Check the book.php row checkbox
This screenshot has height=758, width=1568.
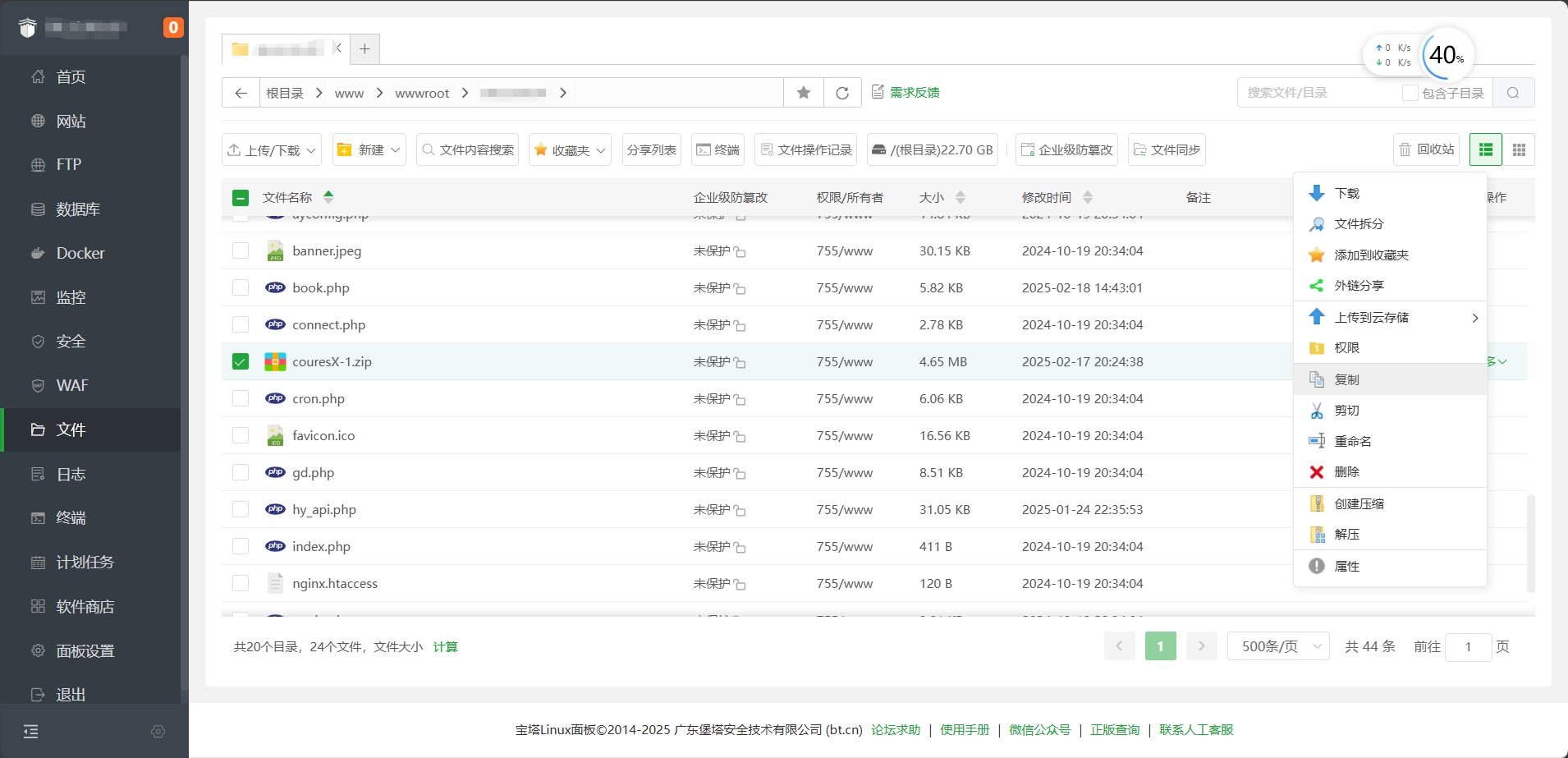click(x=241, y=287)
